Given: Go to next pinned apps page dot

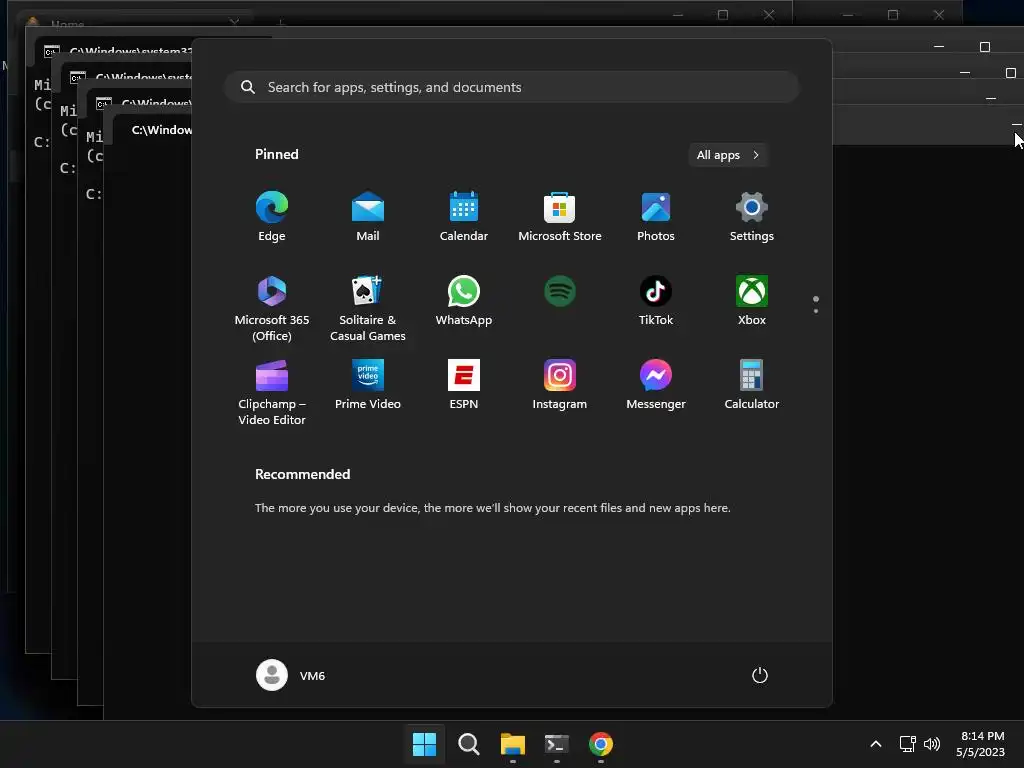Looking at the screenshot, I should point(816,312).
